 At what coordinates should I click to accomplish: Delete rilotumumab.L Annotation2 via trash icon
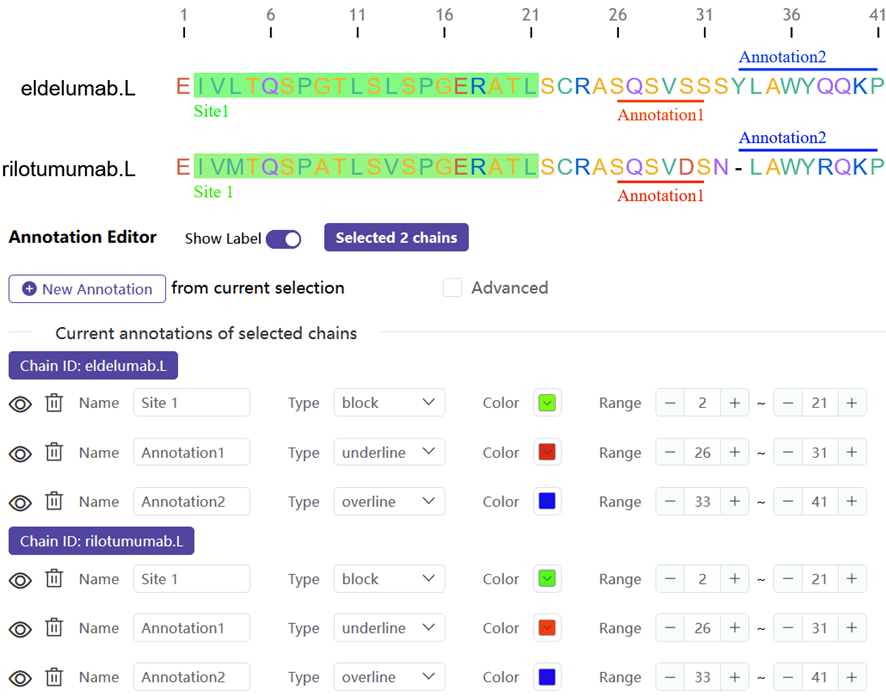(x=54, y=677)
